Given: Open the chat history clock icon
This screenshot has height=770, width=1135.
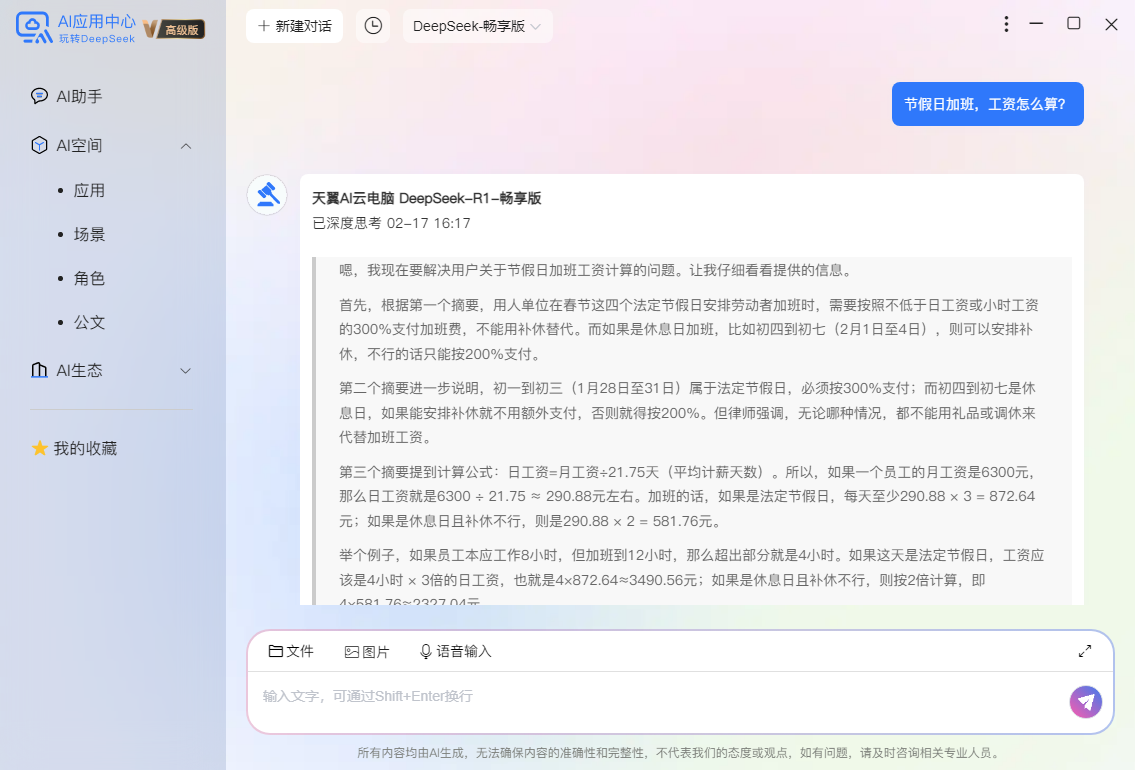Looking at the screenshot, I should pyautogui.click(x=373, y=26).
